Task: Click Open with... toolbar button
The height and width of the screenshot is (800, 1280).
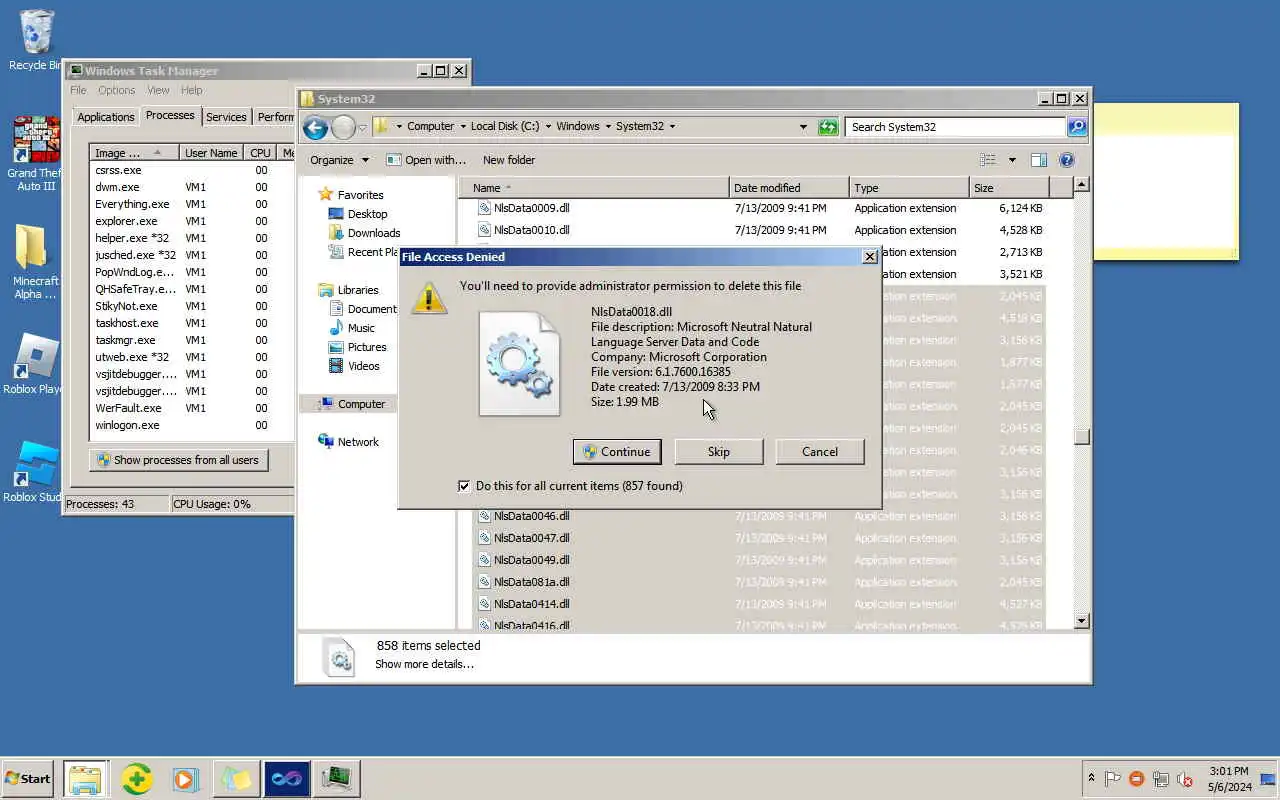Action: (426, 160)
